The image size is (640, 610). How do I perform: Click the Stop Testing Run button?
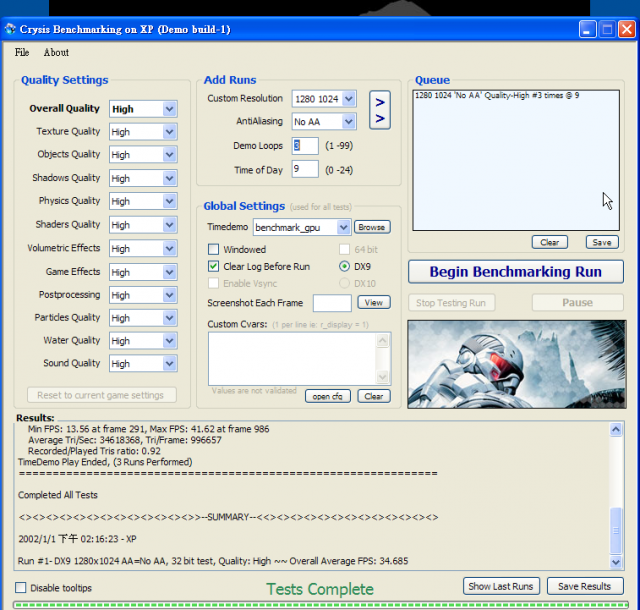point(451,303)
